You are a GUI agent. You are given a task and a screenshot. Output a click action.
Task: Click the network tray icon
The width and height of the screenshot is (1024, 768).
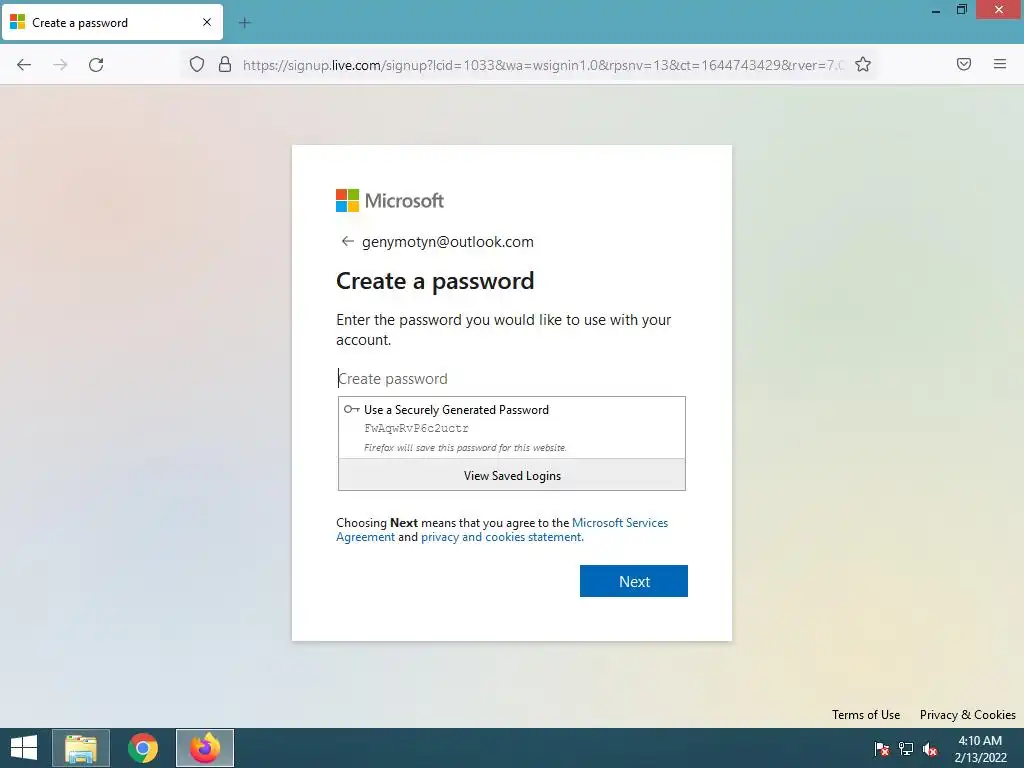[906, 749]
